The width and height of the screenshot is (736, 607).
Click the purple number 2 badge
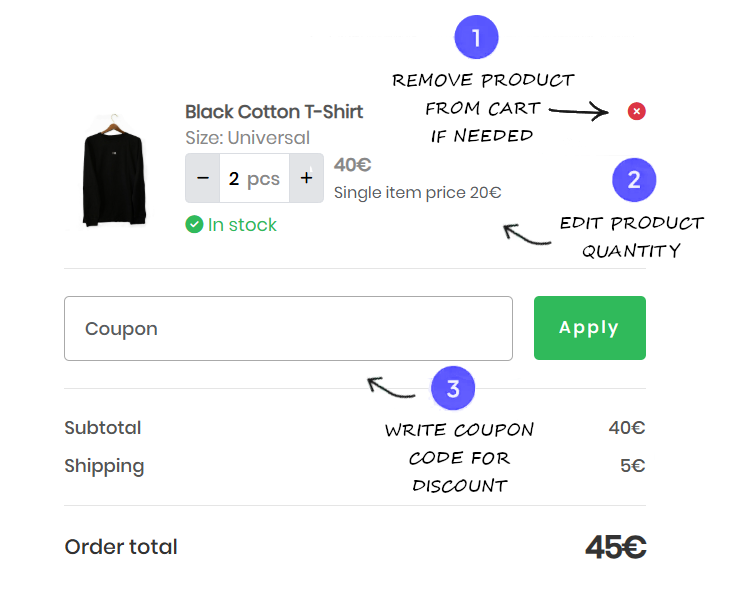click(x=633, y=180)
